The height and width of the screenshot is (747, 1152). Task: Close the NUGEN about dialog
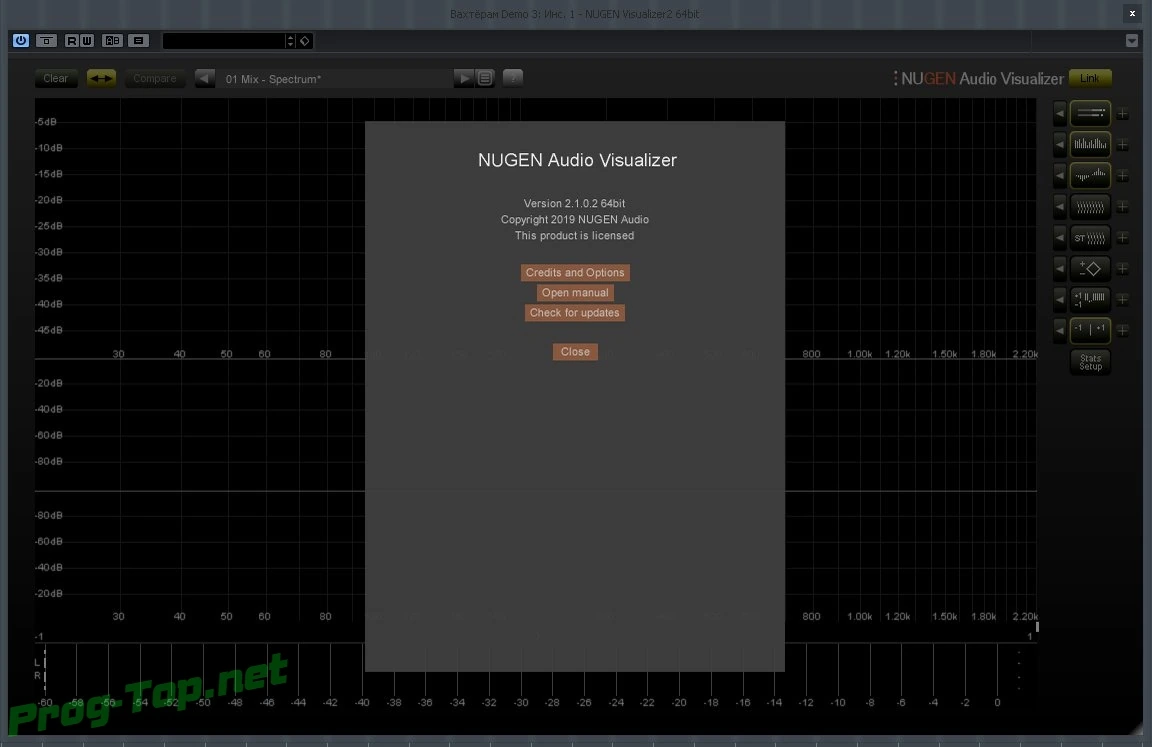(575, 352)
